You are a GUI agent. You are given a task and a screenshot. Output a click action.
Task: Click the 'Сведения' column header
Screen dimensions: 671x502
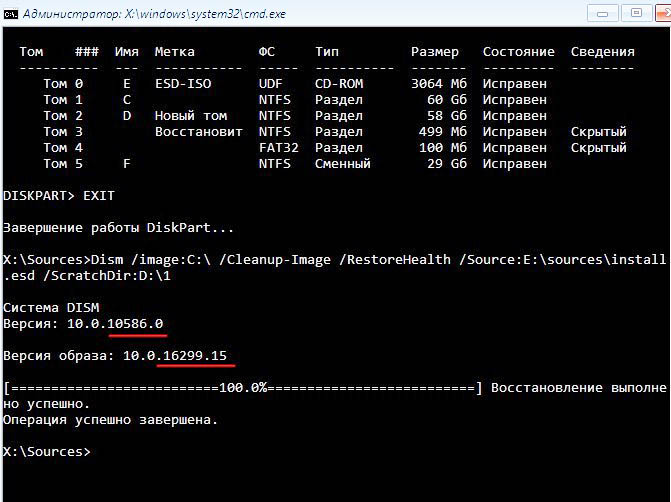tap(602, 52)
